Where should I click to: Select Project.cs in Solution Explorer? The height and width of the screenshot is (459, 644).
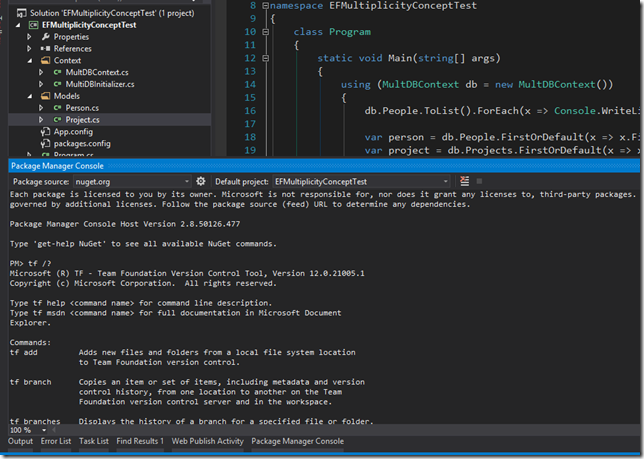[x=82, y=119]
